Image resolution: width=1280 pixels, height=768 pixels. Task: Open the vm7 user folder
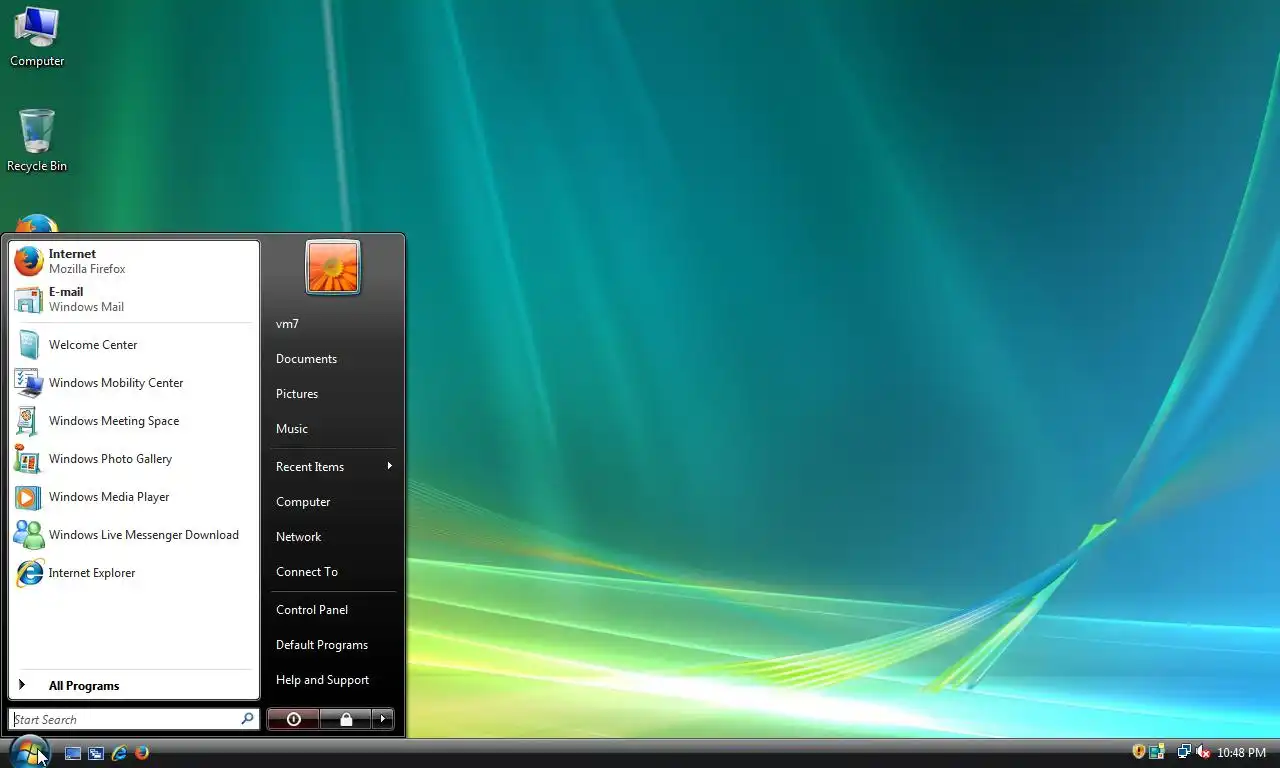333,324
